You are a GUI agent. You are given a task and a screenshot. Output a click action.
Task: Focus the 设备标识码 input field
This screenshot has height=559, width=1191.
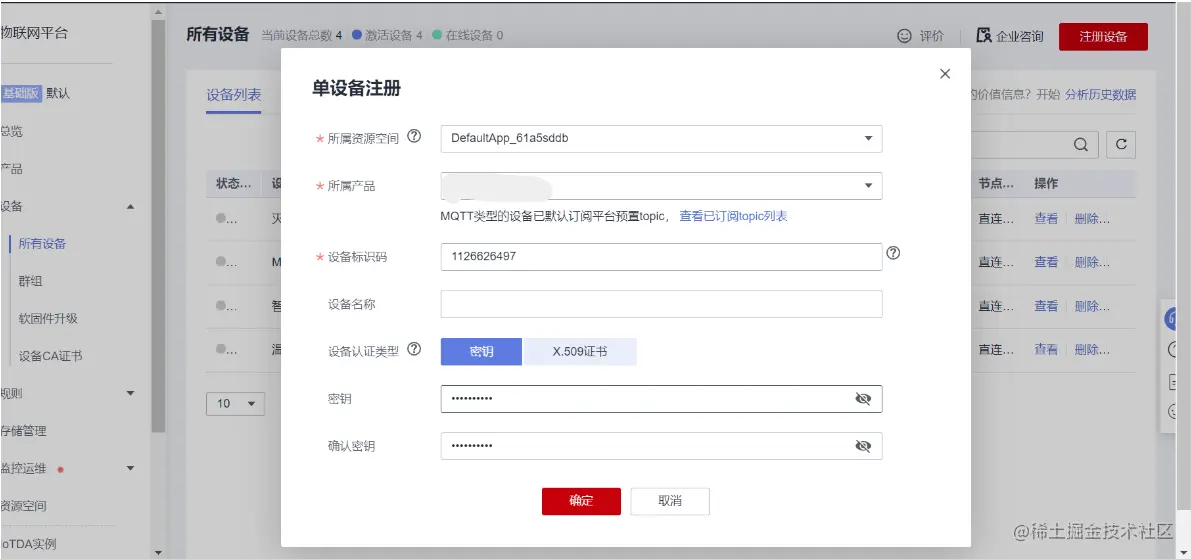click(661, 257)
